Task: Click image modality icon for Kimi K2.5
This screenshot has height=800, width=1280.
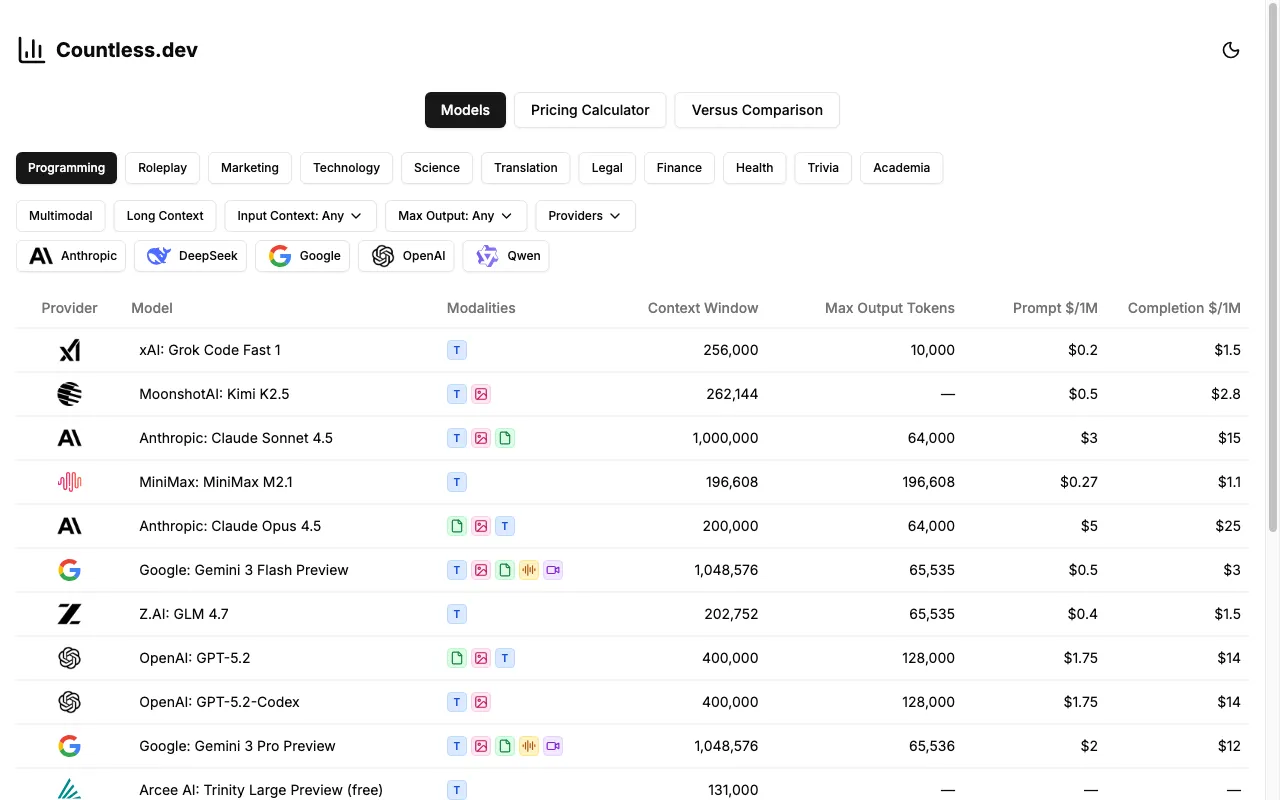Action: click(x=481, y=394)
